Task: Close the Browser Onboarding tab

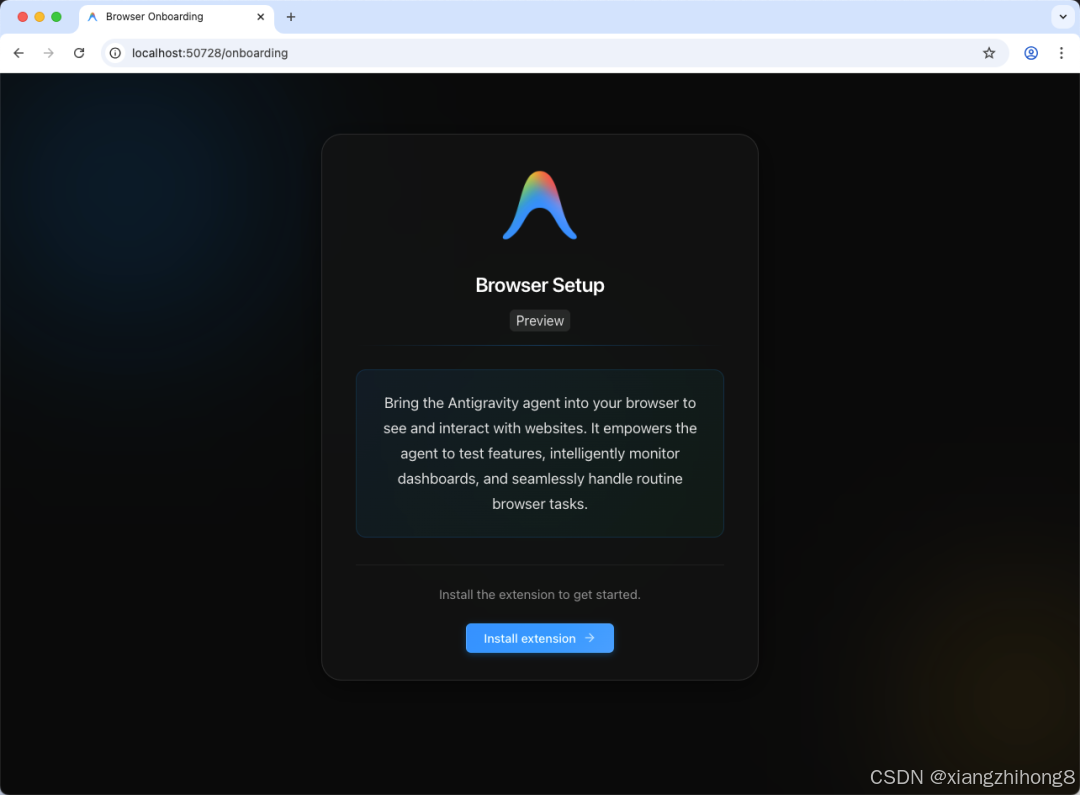Action: click(260, 17)
